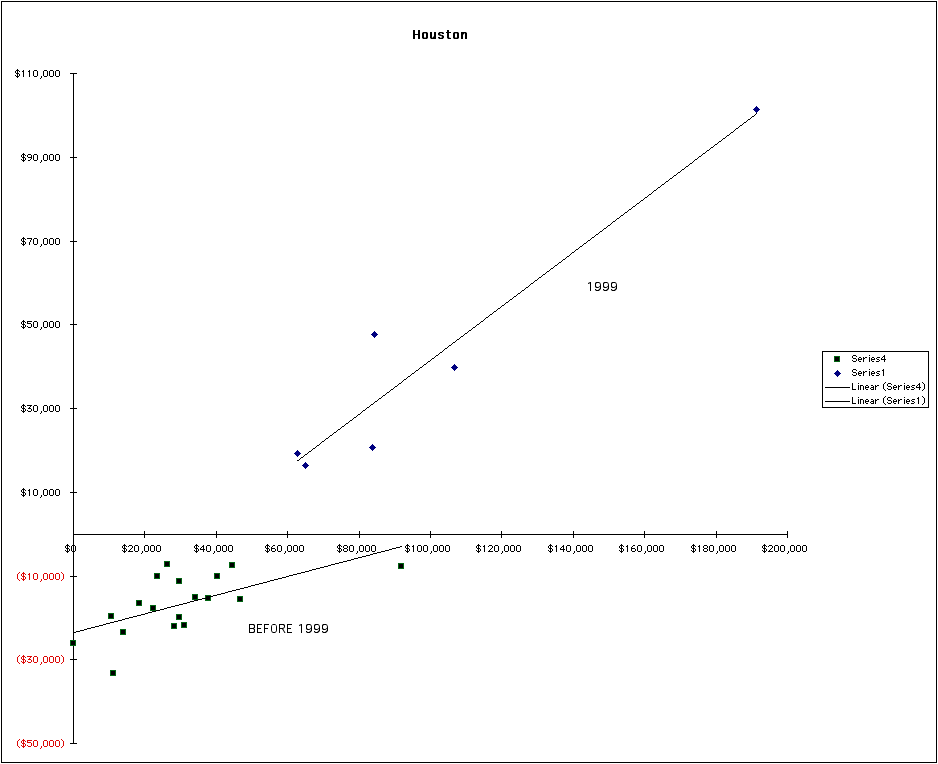938x764 pixels.
Task: Click the red ($10,000) y-axis label
Action: coord(40,577)
